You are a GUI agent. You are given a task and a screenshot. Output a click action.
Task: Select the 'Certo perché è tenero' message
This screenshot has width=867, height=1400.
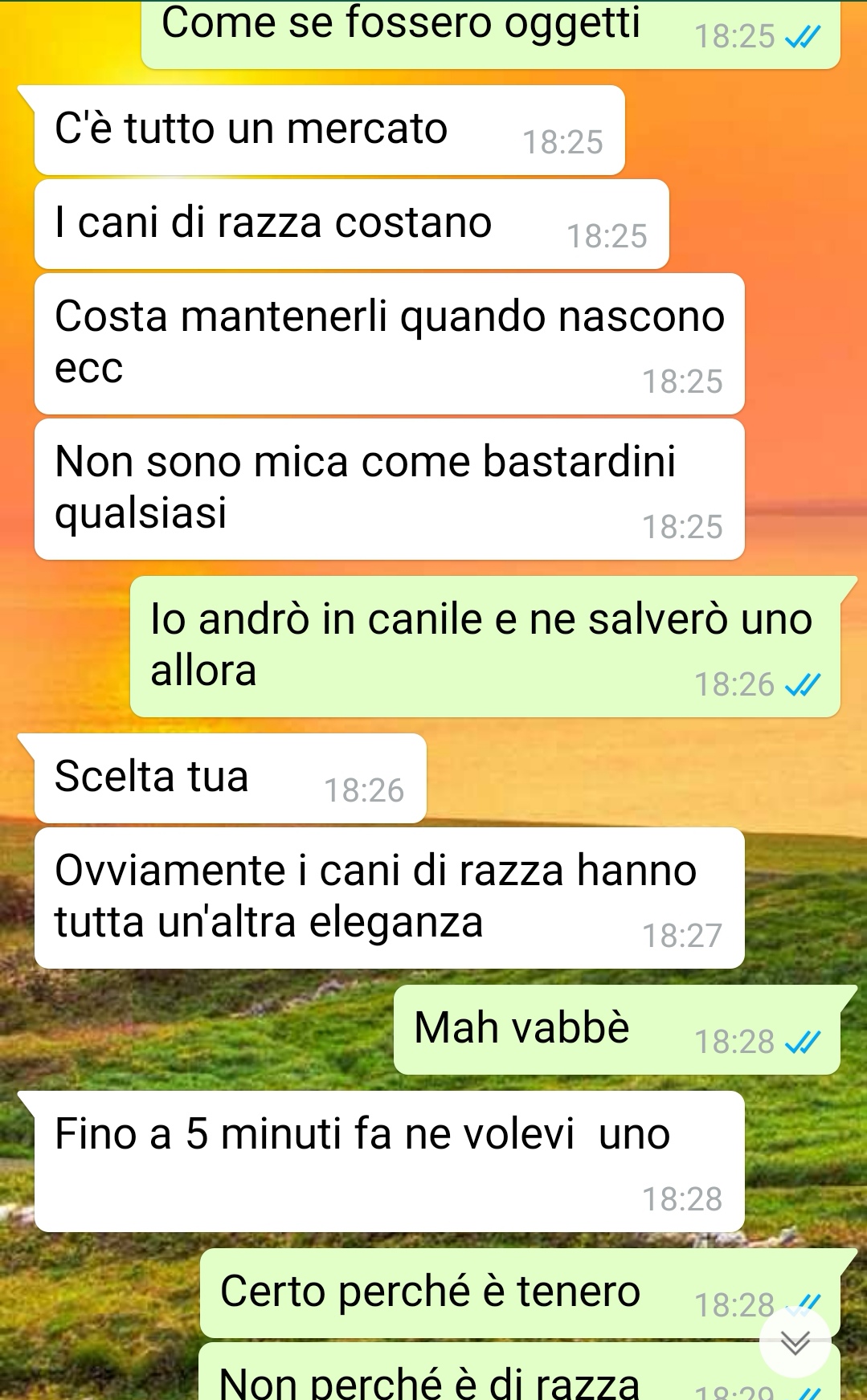pyautogui.click(x=520, y=1293)
